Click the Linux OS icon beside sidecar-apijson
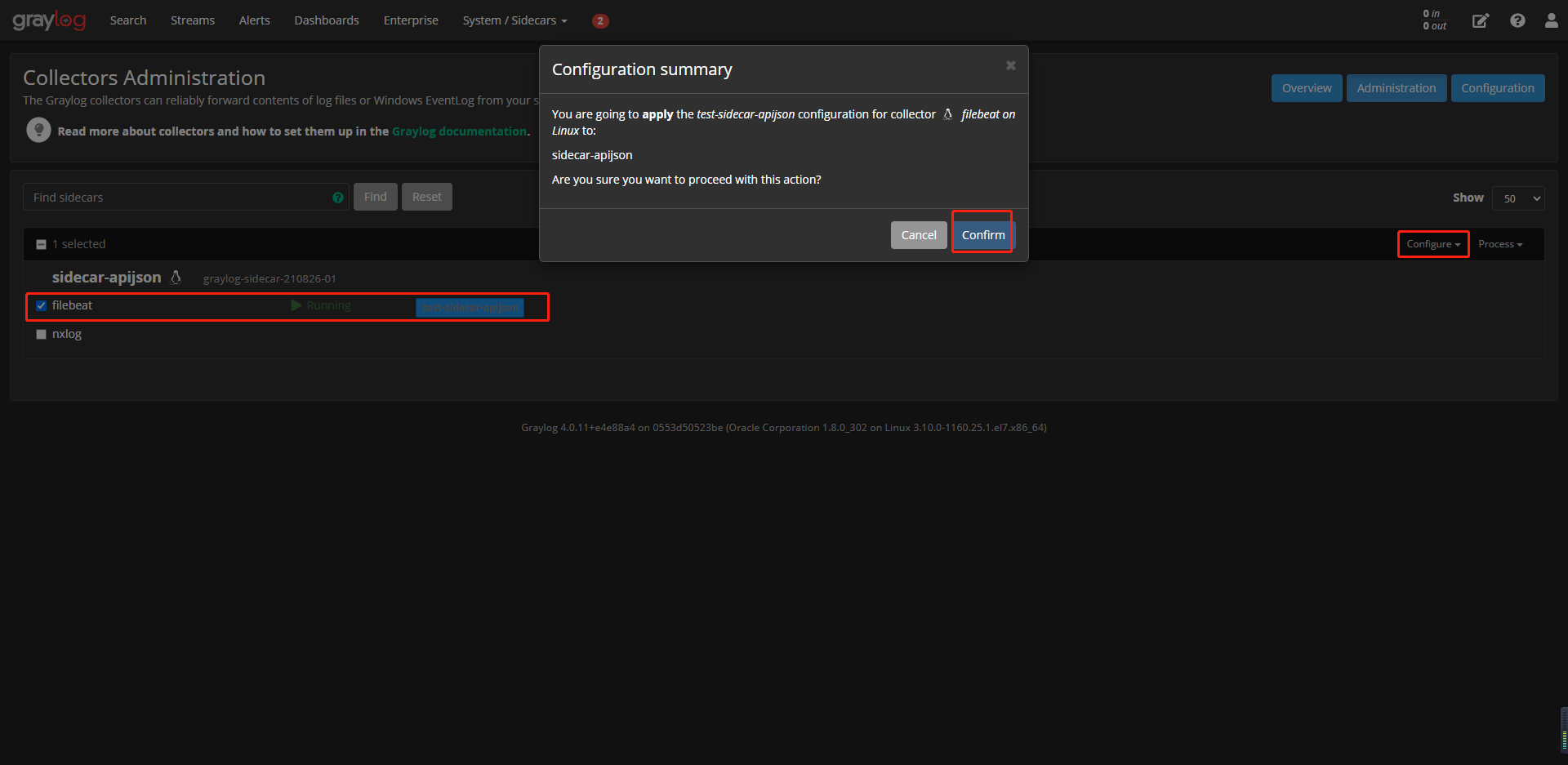1568x765 pixels. 176,277
